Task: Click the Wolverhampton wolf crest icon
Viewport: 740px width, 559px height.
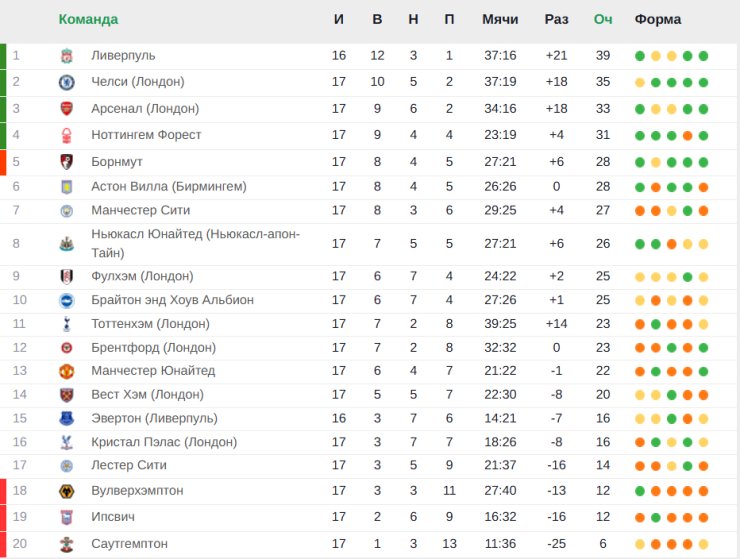Action: (x=67, y=491)
